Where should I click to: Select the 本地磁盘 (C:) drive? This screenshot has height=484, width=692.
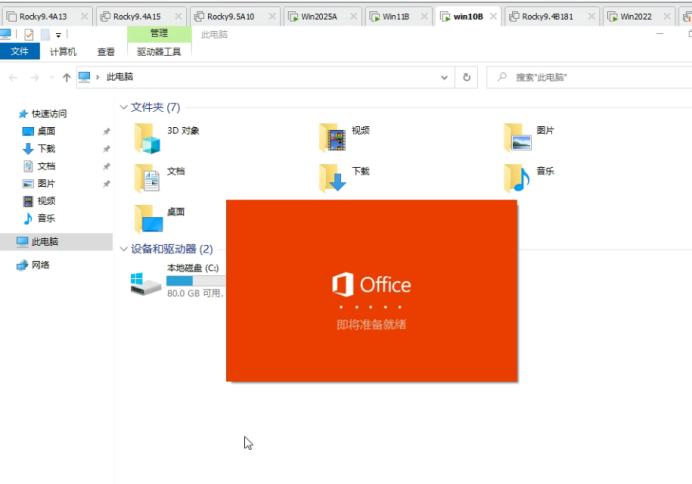tap(178, 280)
